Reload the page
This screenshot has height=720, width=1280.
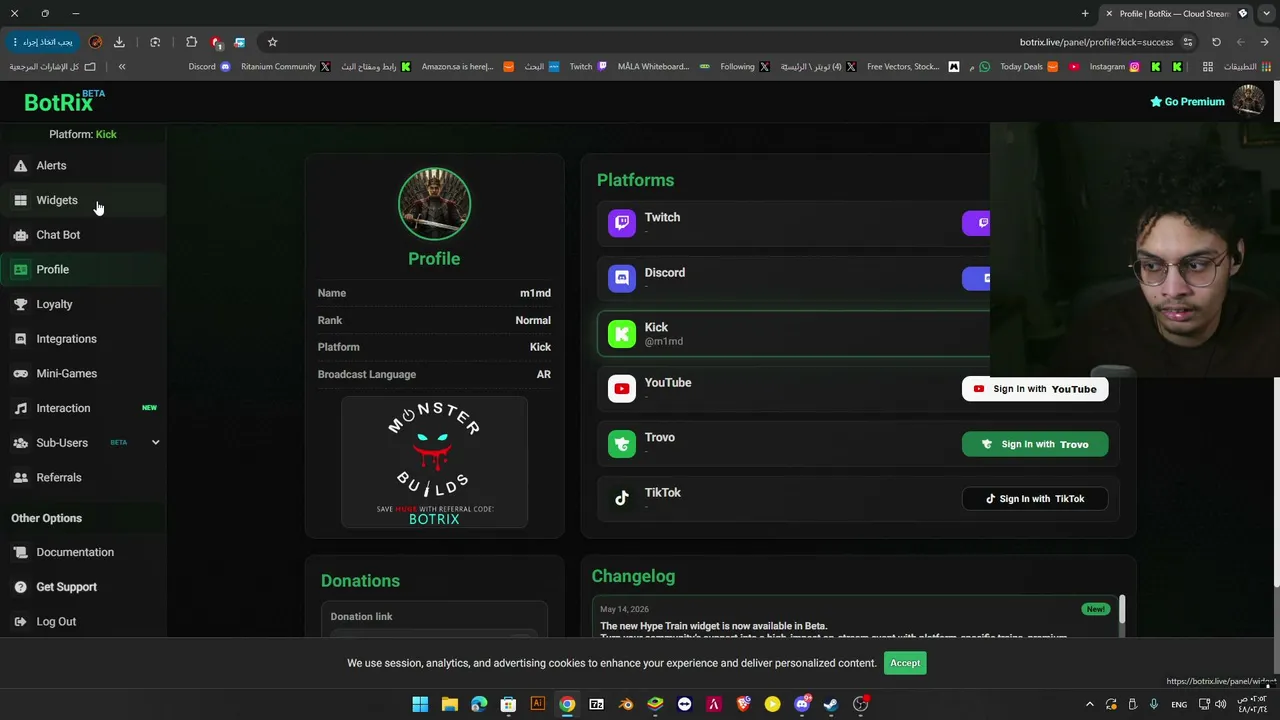pos(1216,42)
